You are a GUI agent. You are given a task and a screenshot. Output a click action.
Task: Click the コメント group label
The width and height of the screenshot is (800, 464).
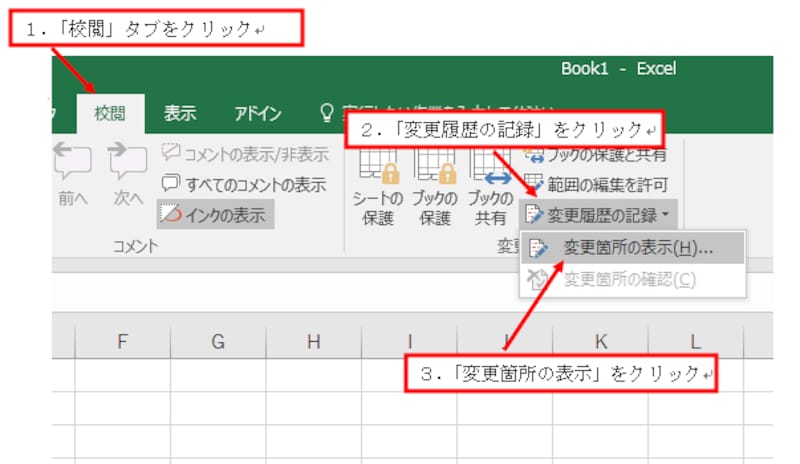click(x=135, y=247)
